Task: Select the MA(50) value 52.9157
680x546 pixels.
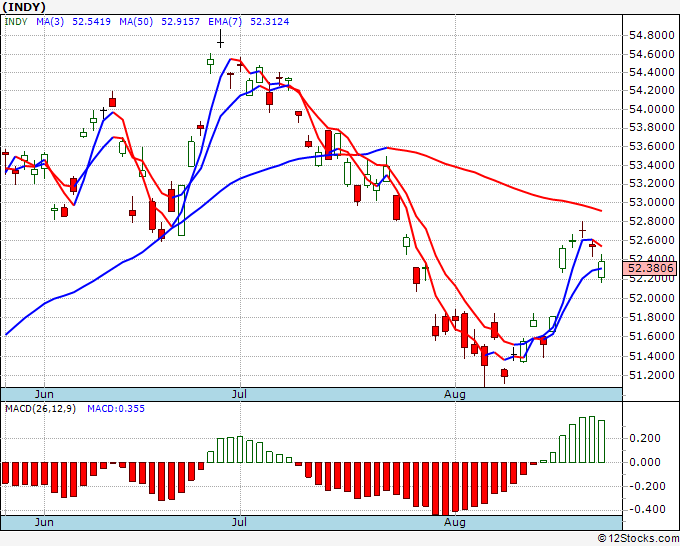Action: pyautogui.click(x=180, y=22)
